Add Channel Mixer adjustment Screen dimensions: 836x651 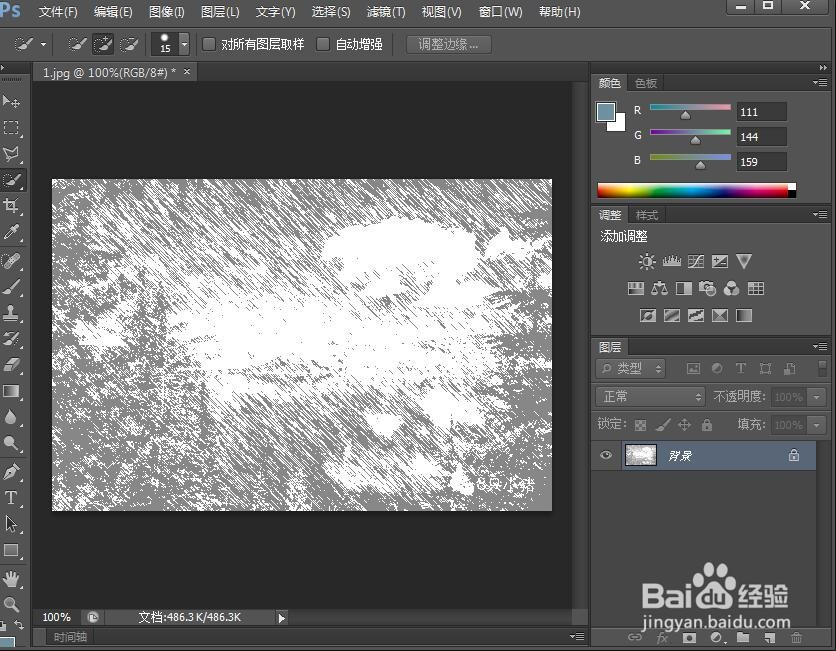(732, 288)
